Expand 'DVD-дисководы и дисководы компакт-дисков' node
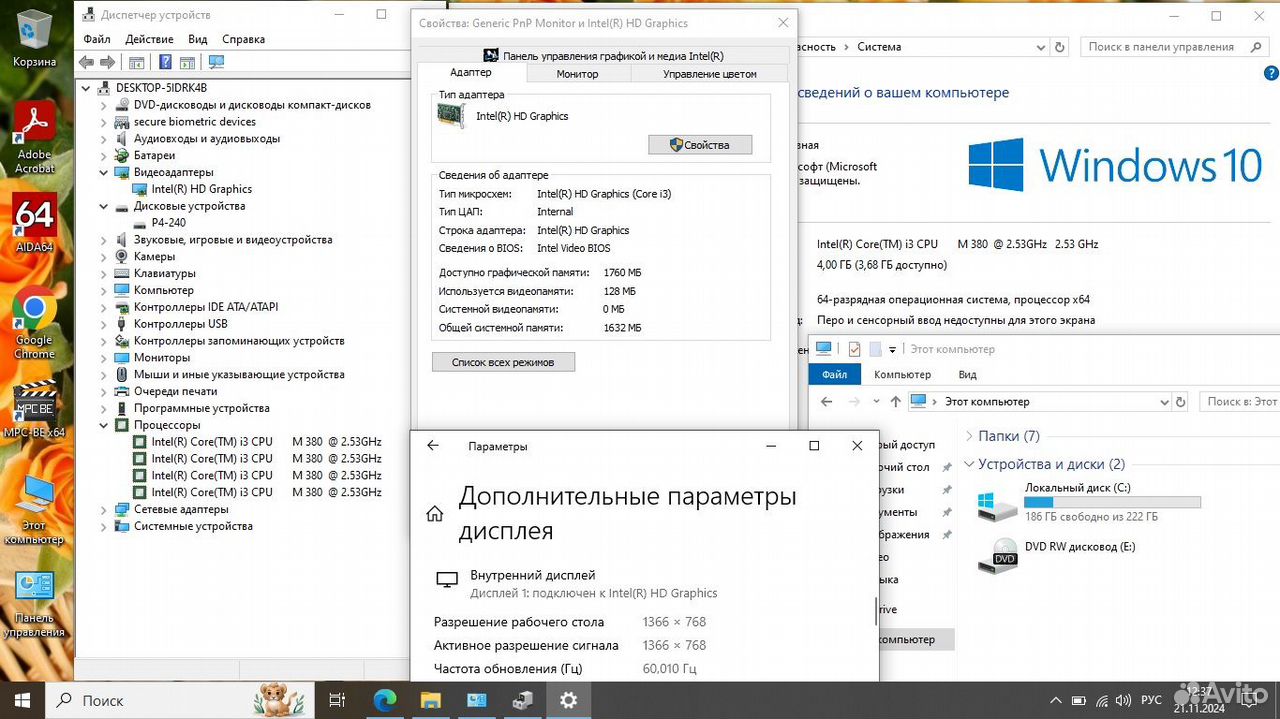This screenshot has width=1280, height=719. [x=104, y=105]
